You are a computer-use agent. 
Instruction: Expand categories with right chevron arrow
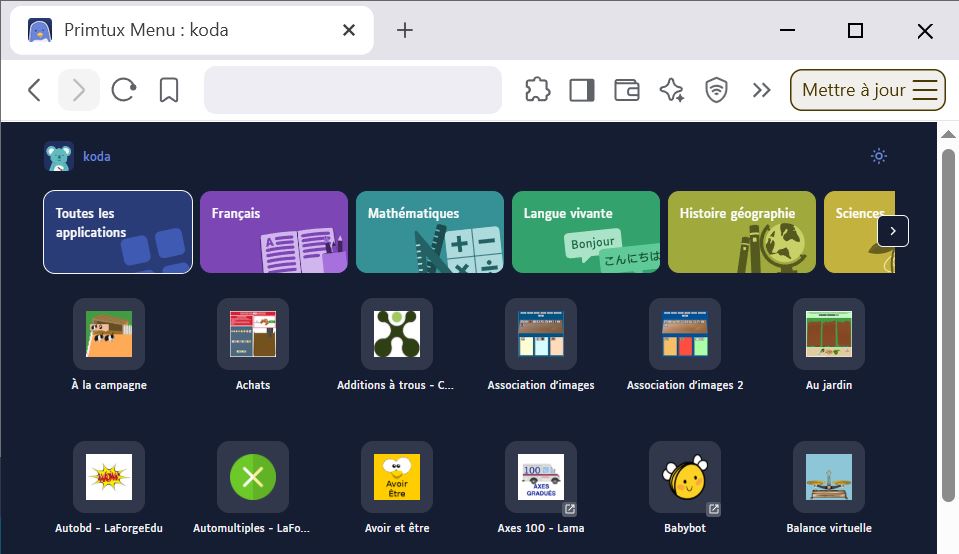pos(893,231)
